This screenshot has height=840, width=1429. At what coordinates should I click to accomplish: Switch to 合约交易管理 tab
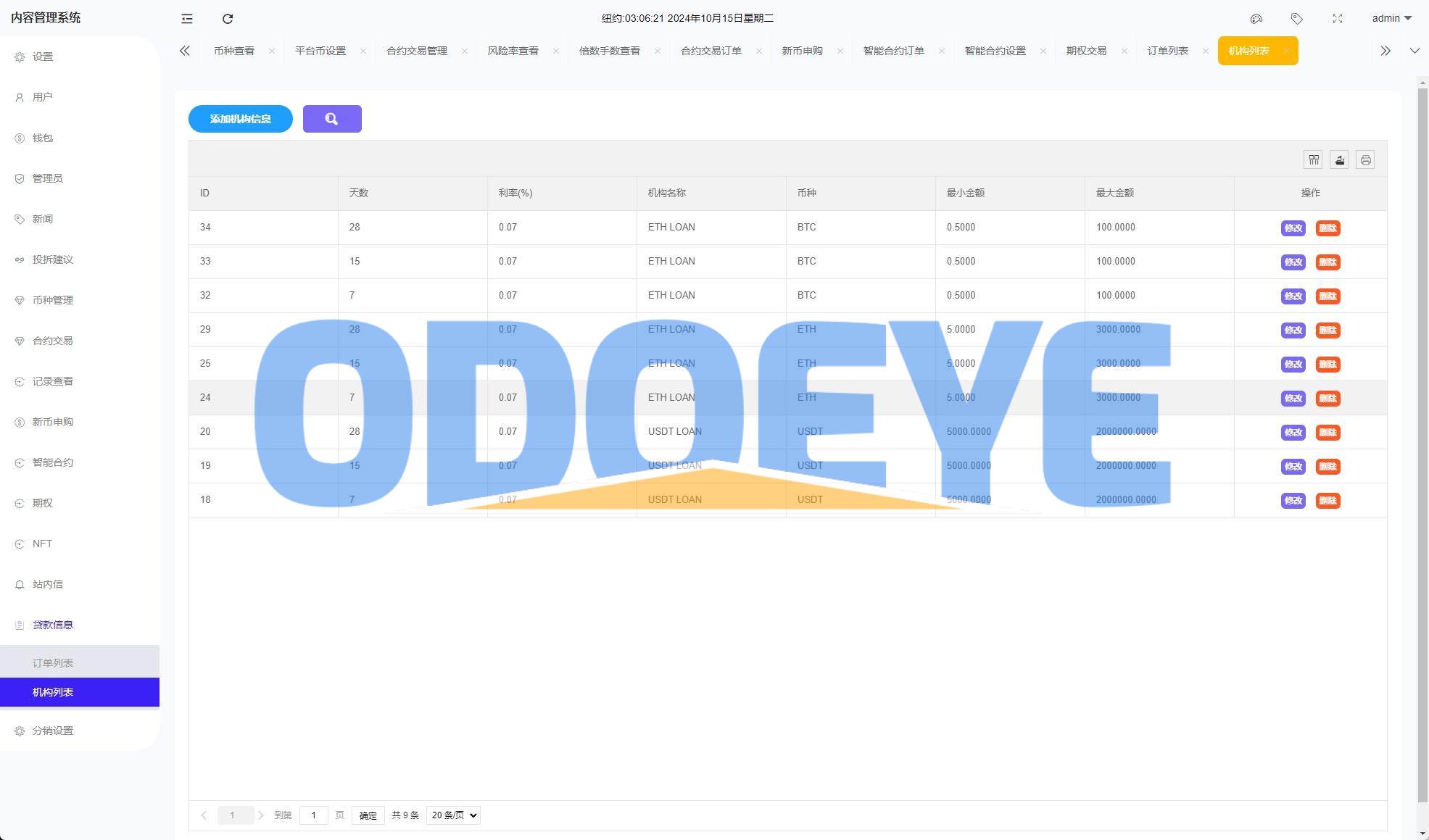(x=417, y=51)
